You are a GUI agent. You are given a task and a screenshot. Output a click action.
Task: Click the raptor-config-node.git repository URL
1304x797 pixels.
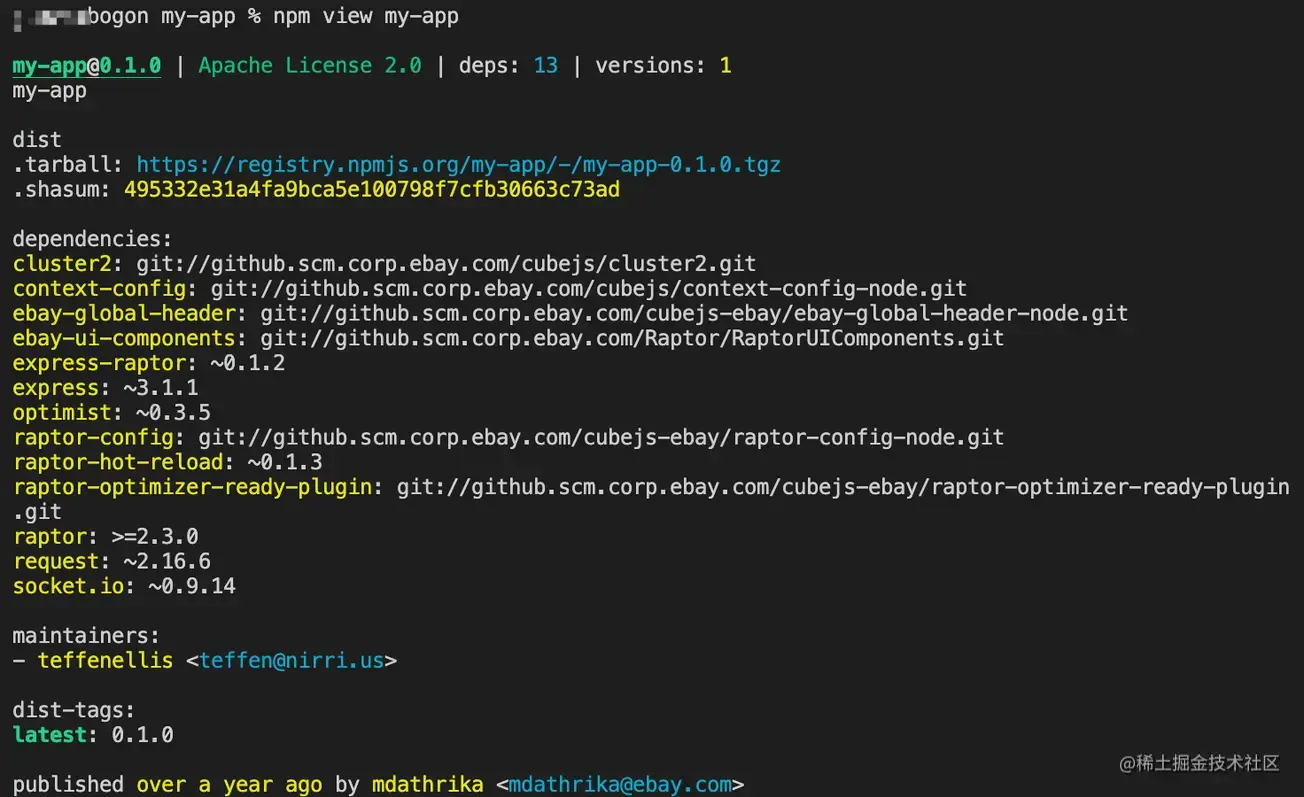pyautogui.click(x=601, y=437)
